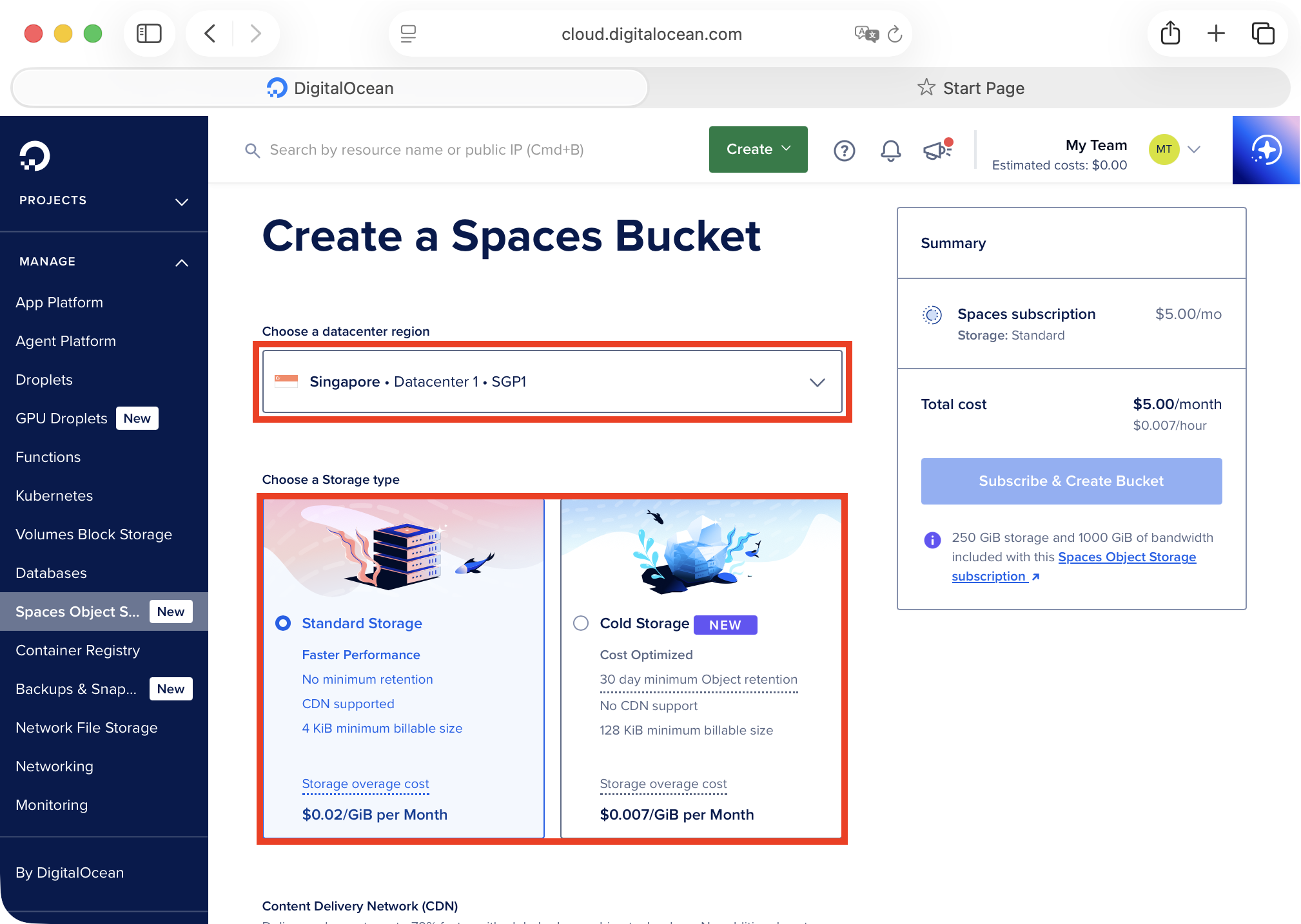Open the notifications bell icon

pyautogui.click(x=890, y=150)
